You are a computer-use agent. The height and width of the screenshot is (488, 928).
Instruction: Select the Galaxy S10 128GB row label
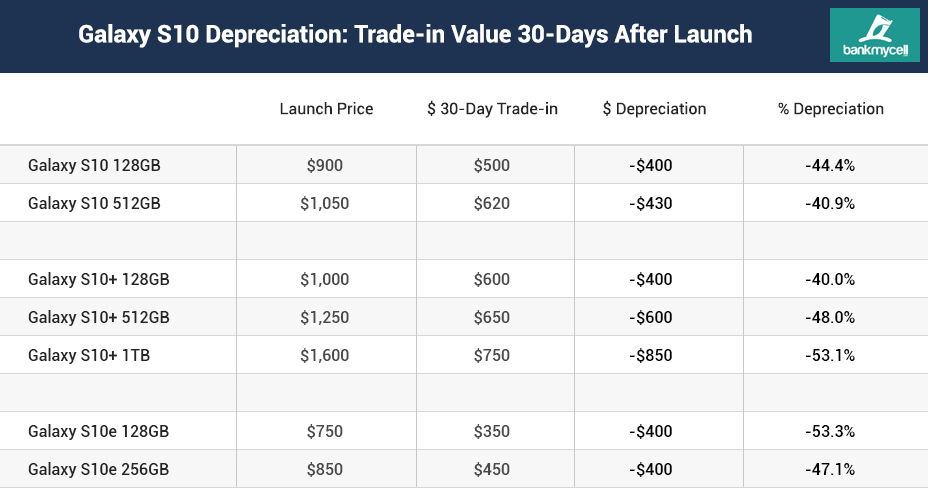[94, 165]
